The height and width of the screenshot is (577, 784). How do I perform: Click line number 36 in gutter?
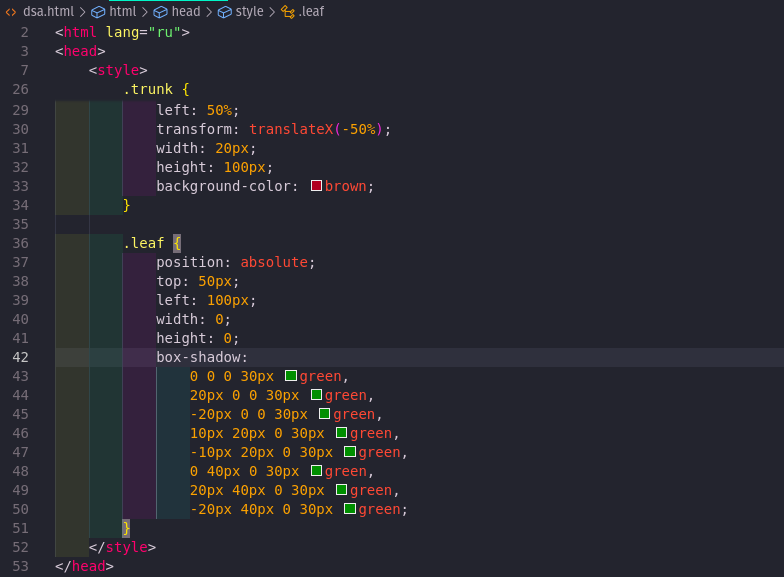(x=20, y=243)
